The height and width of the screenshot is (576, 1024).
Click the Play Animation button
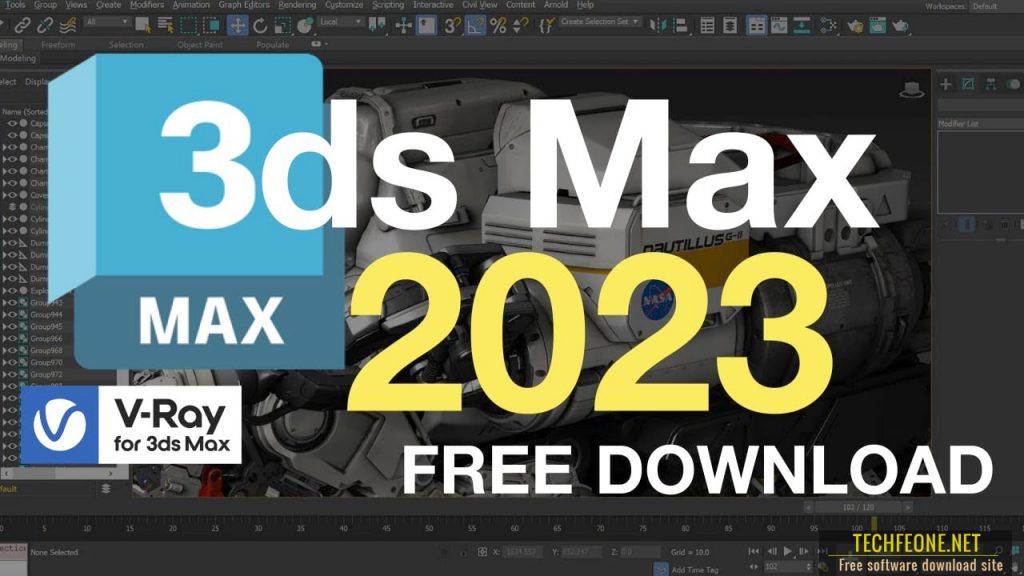coord(788,552)
